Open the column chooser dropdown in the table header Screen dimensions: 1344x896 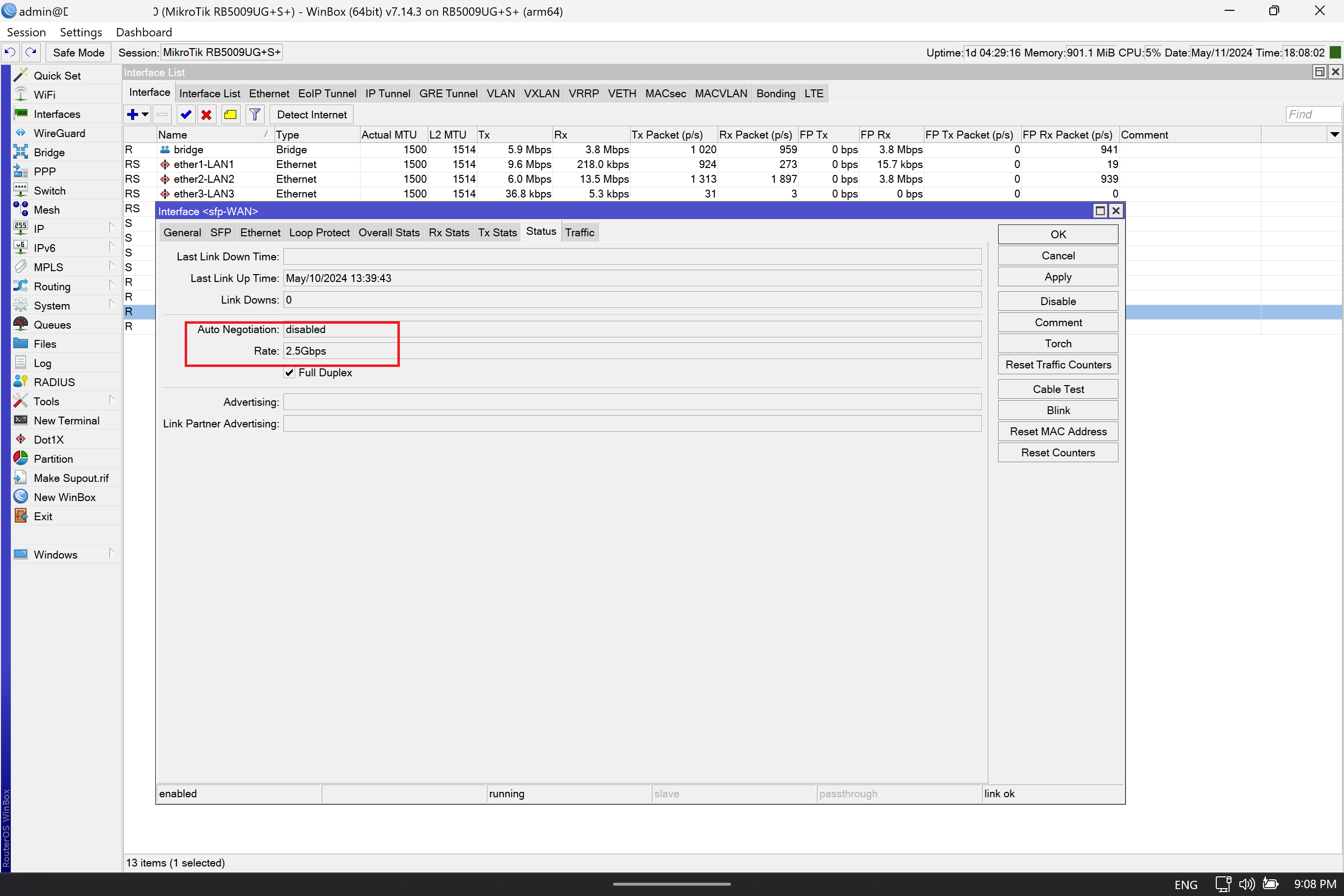pos(1334,135)
